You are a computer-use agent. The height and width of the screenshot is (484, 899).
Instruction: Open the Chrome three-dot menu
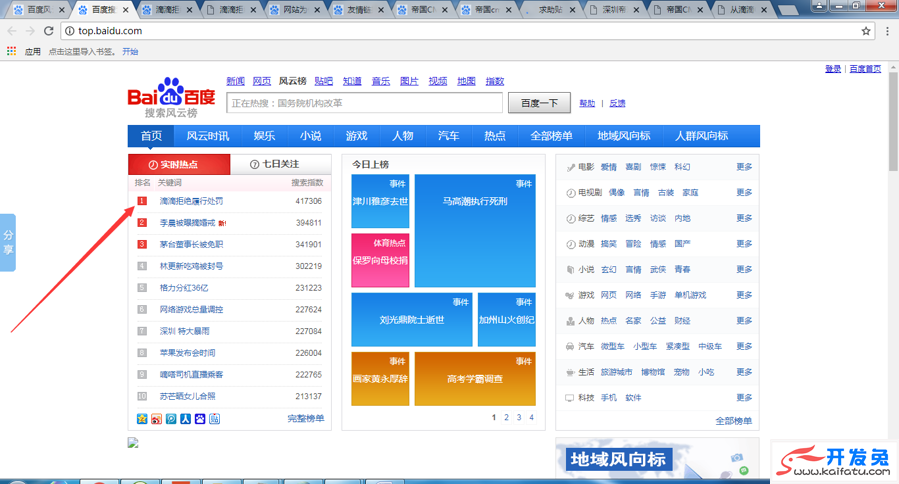tap(887, 31)
